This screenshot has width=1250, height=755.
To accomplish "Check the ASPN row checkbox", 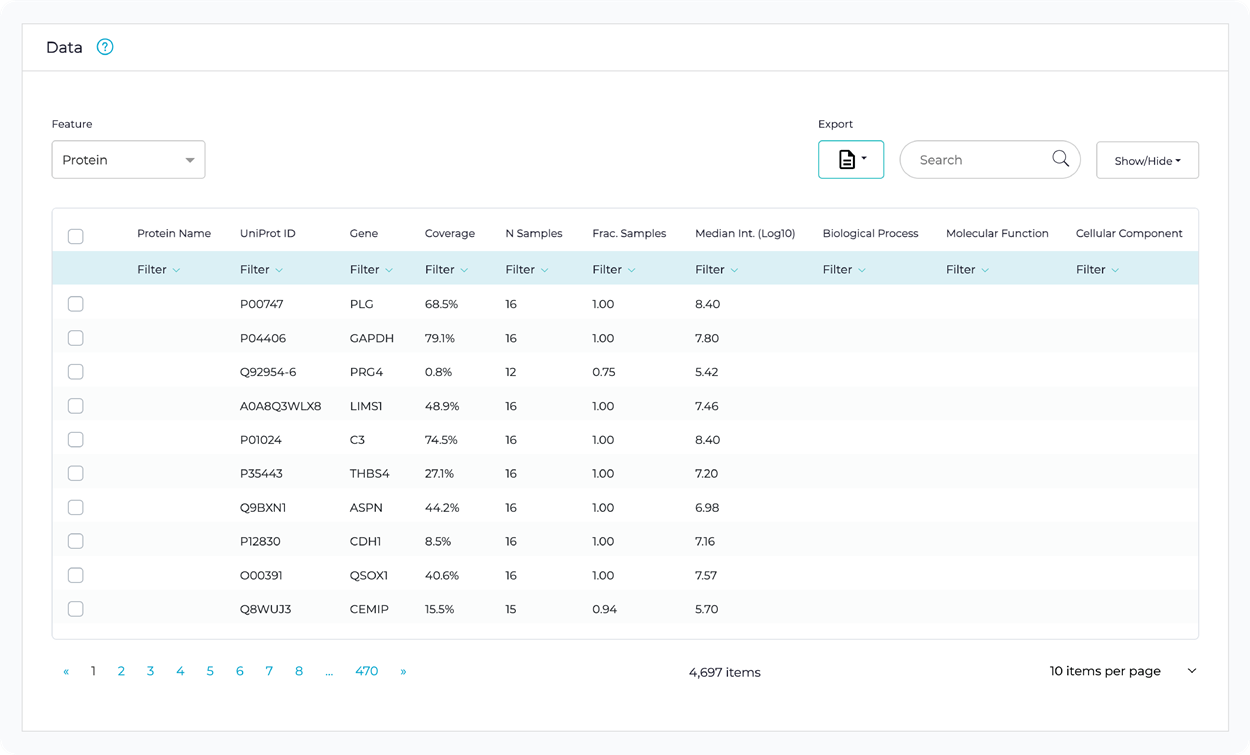I will click(76, 508).
